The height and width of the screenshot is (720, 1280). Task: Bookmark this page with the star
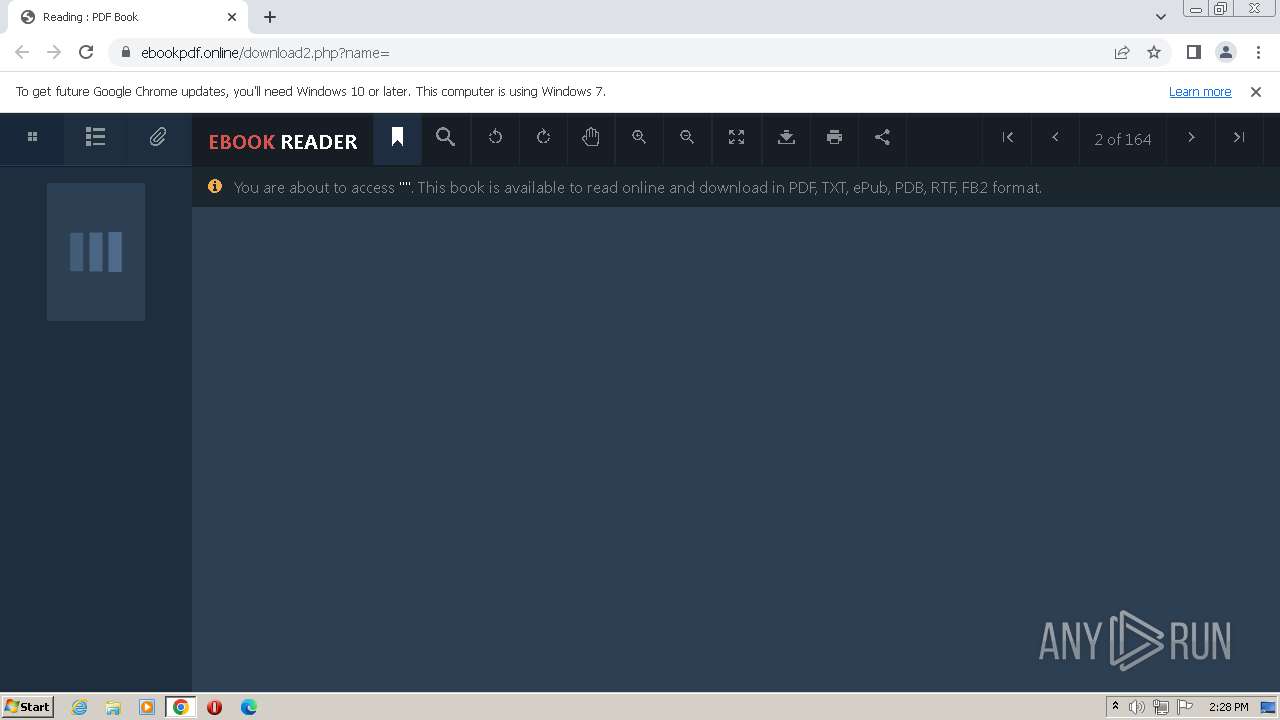[1154, 52]
